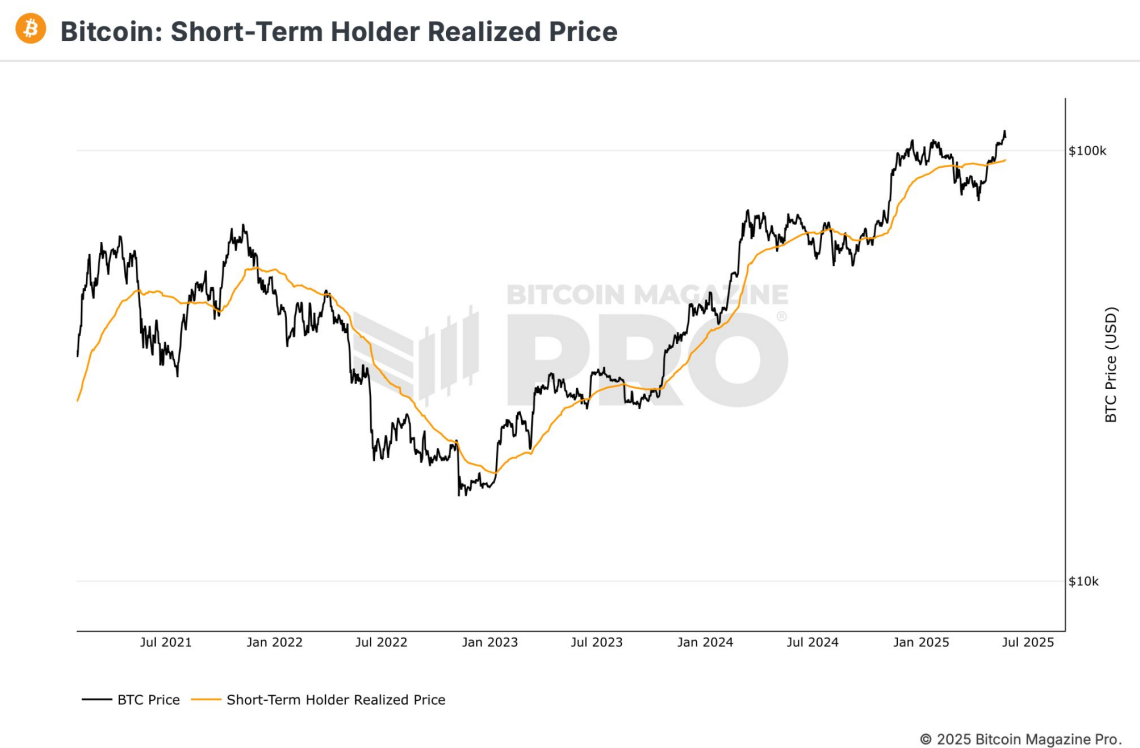Select the Jul 2021 x-axis label
This screenshot has width=1140, height=748.
pos(165,642)
